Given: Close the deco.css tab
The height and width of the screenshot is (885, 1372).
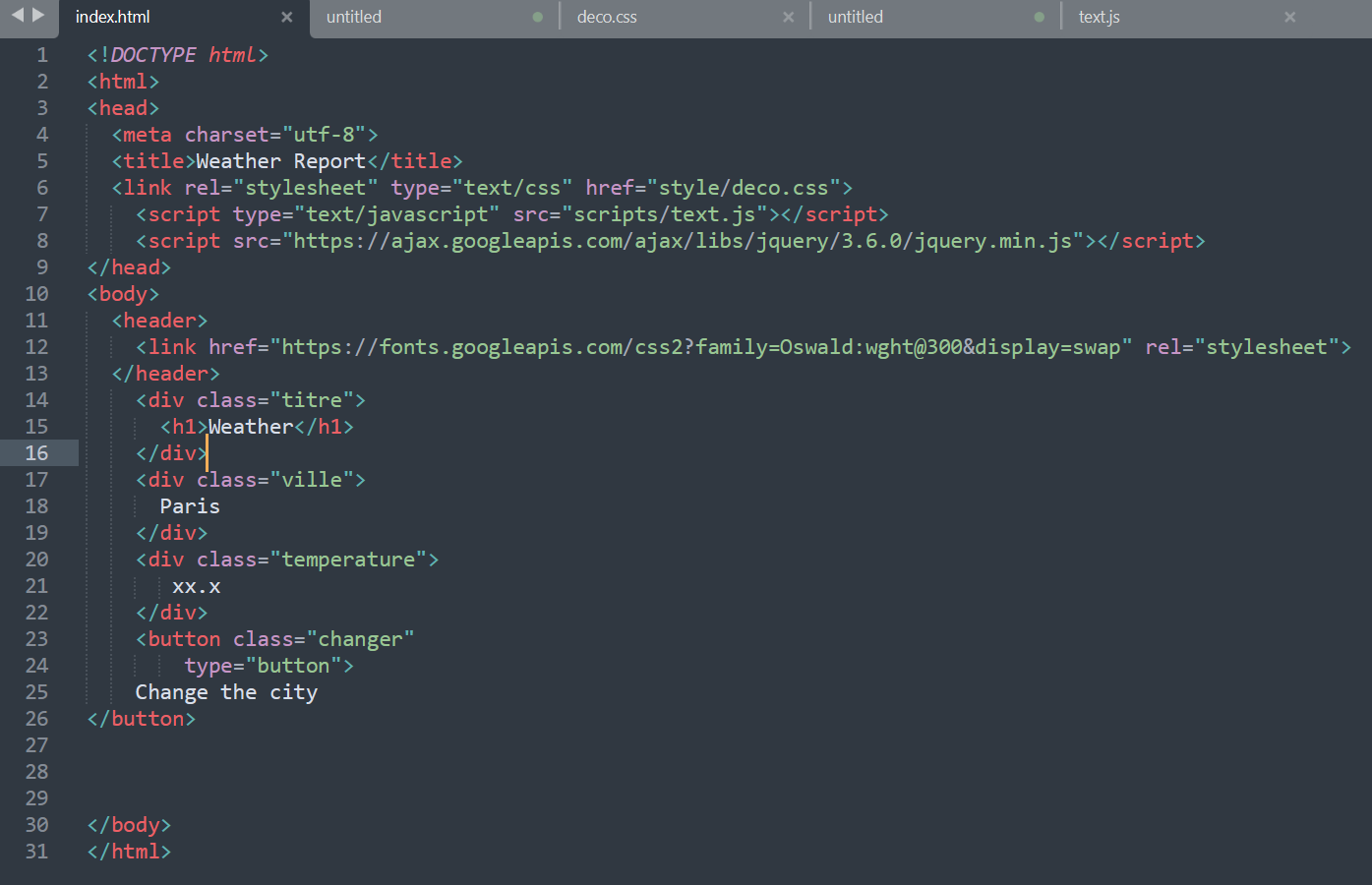Looking at the screenshot, I should (788, 17).
